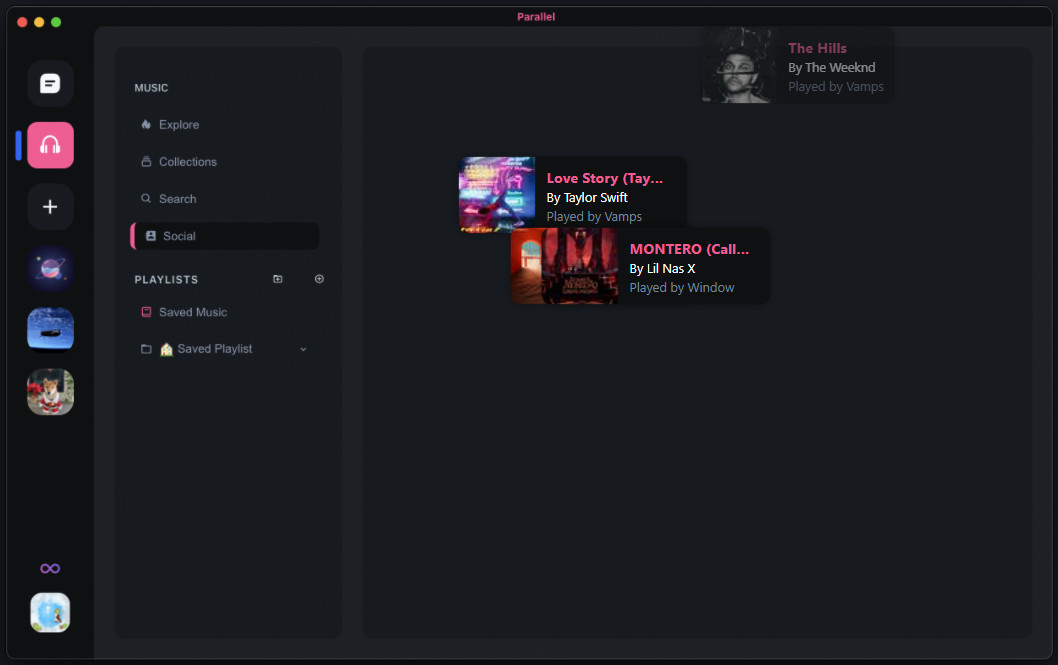Click 'By The Weeknd' artist text
Viewport: 1058px width, 665px height.
point(831,67)
